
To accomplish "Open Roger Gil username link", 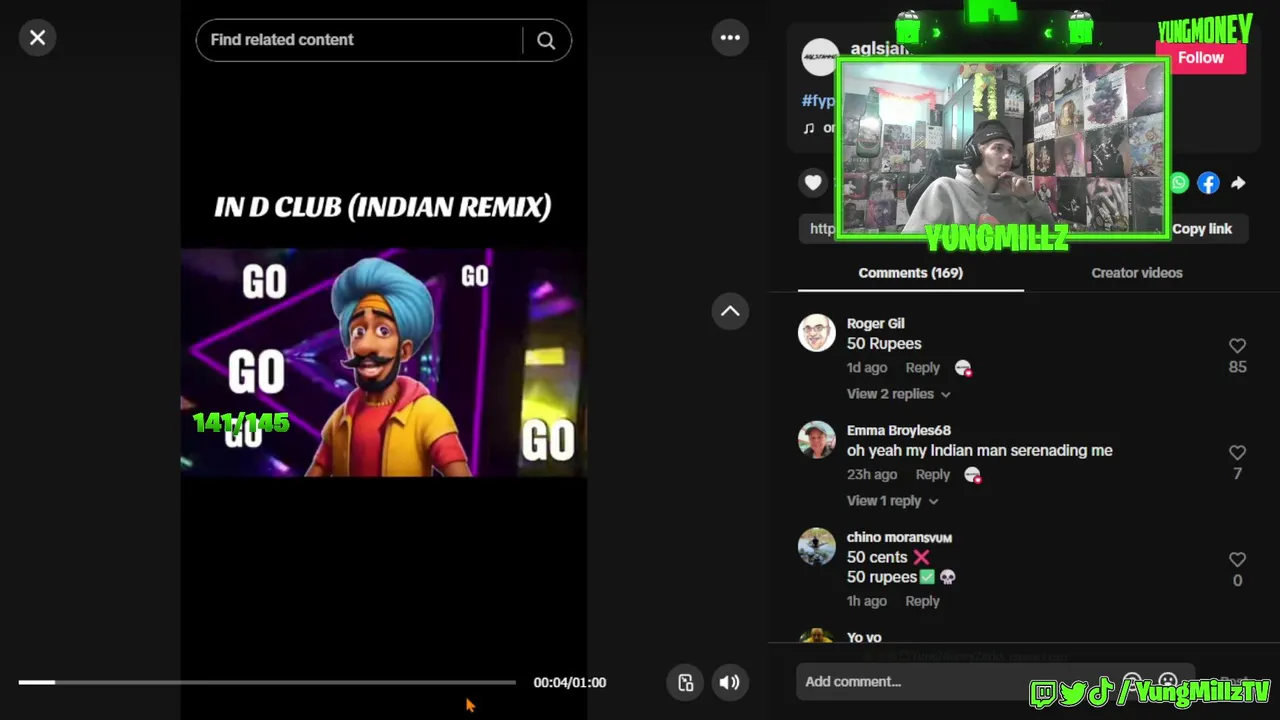I will [x=875, y=324].
